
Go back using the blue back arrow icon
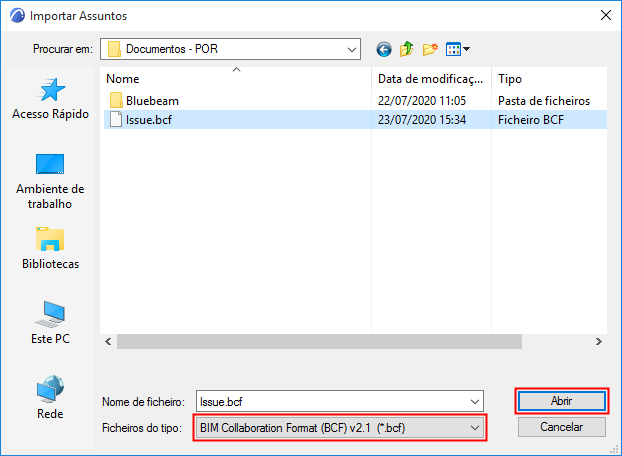tap(384, 50)
